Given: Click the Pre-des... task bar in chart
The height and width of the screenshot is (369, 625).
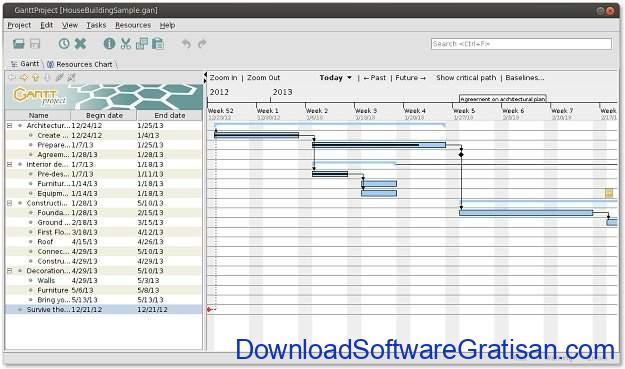Looking at the screenshot, I should point(330,174).
